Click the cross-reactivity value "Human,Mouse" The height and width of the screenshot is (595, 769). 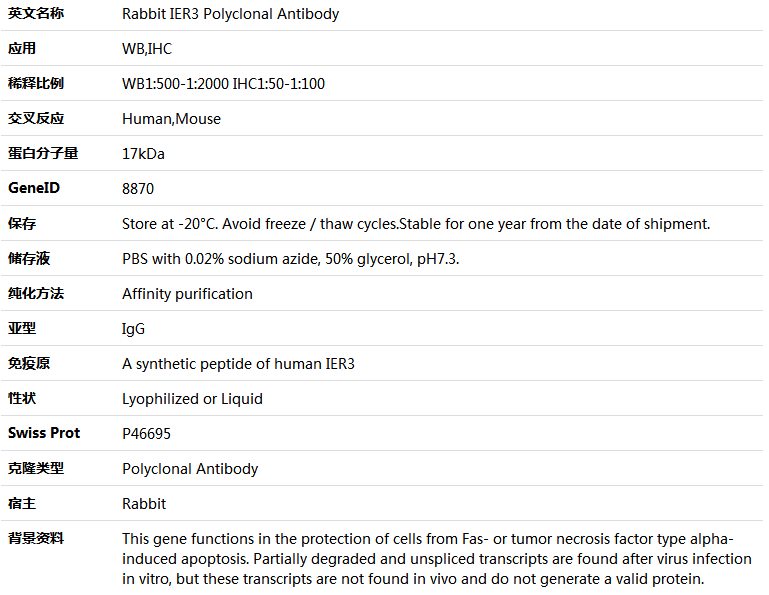[171, 119]
